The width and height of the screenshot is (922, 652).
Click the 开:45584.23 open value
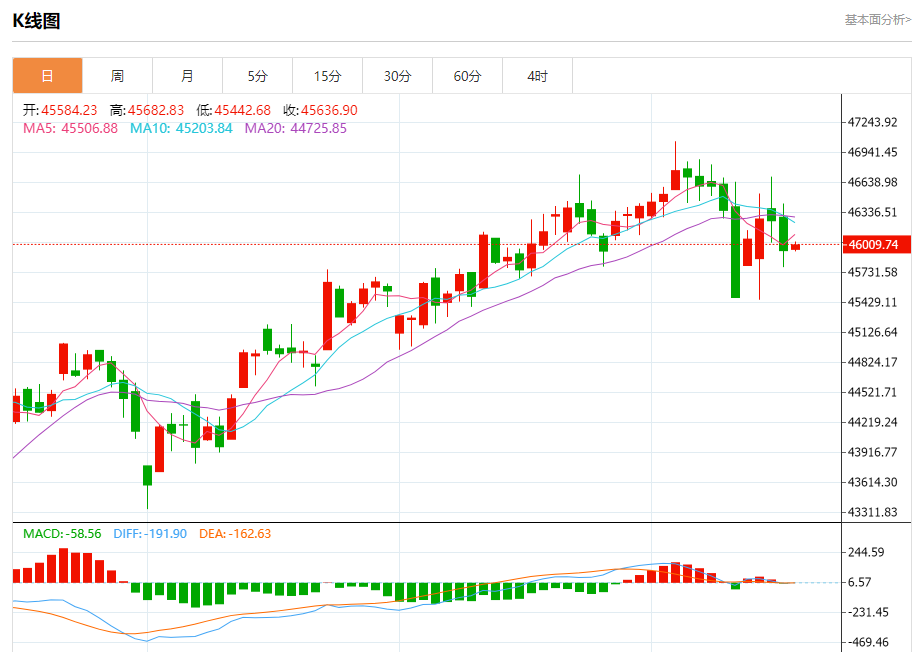(x=60, y=110)
